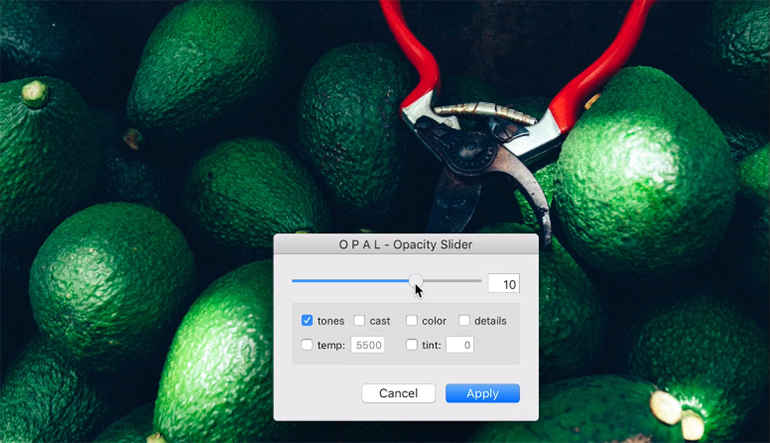Click the 'details' label text
770x443 pixels.
pyautogui.click(x=490, y=321)
